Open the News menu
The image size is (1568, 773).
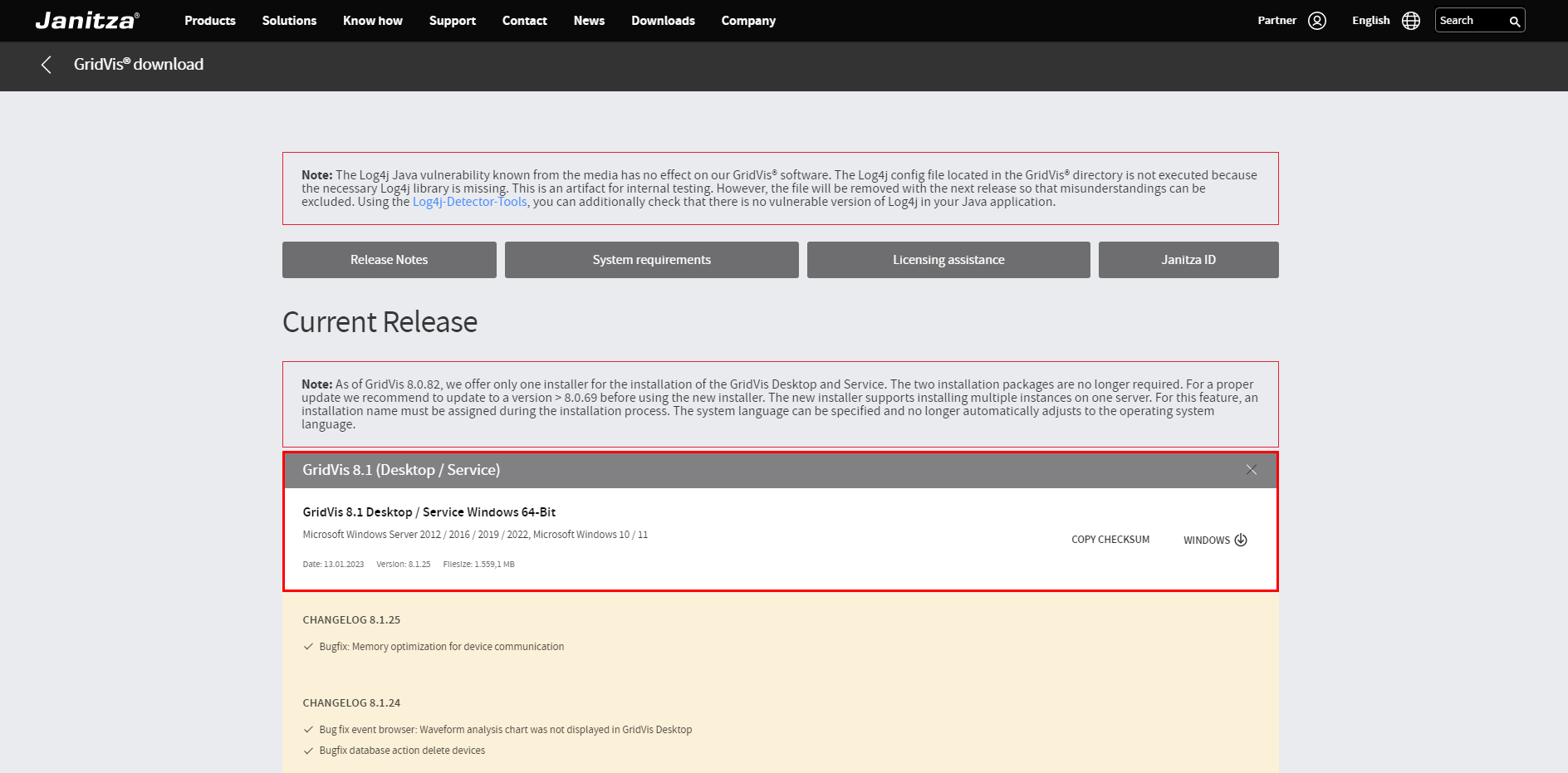pyautogui.click(x=589, y=21)
